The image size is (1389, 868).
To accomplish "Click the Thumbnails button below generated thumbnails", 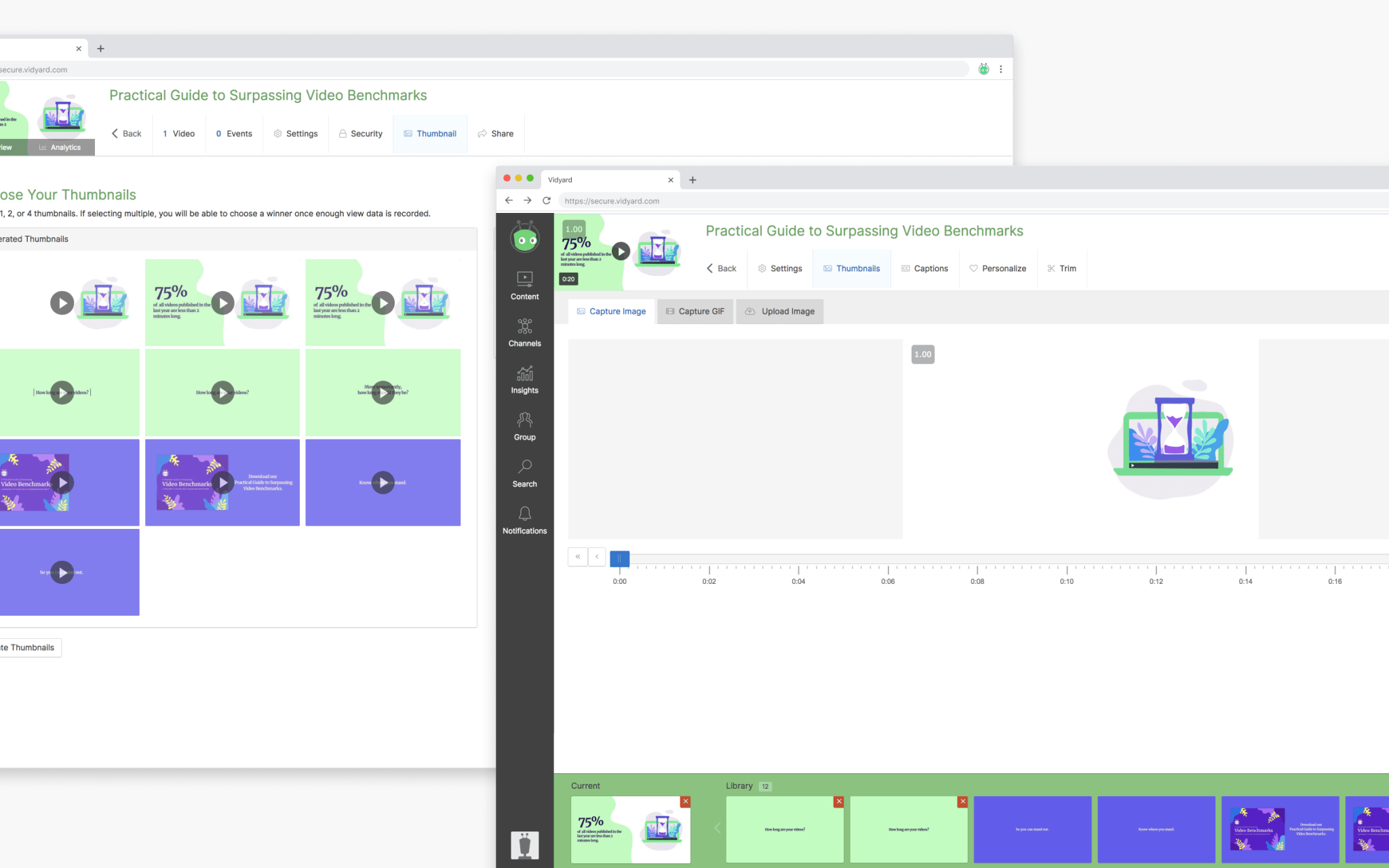I will pyautogui.click(x=31, y=648).
